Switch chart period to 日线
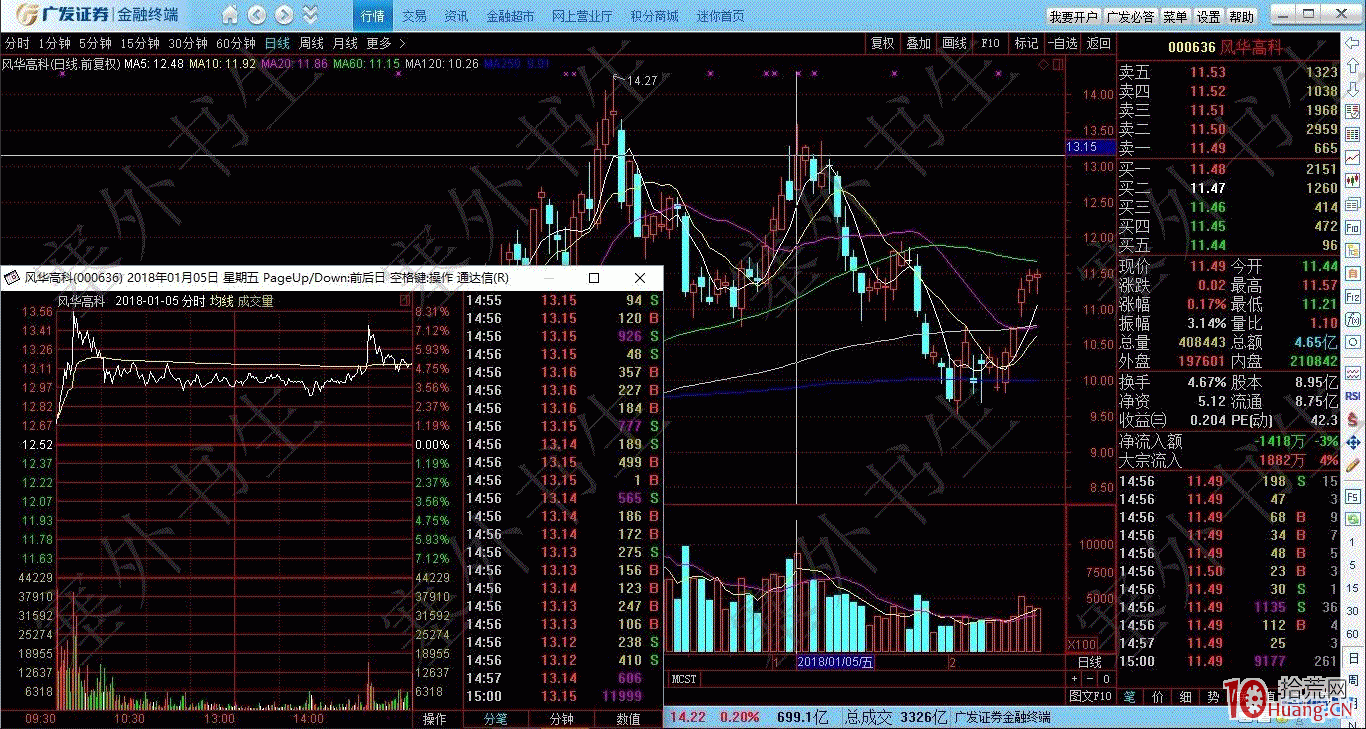 tap(277, 43)
